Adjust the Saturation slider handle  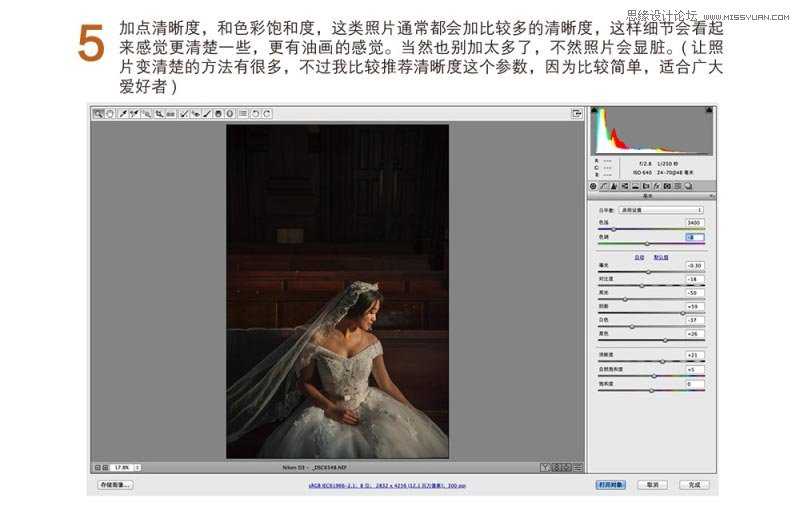pyautogui.click(x=651, y=390)
